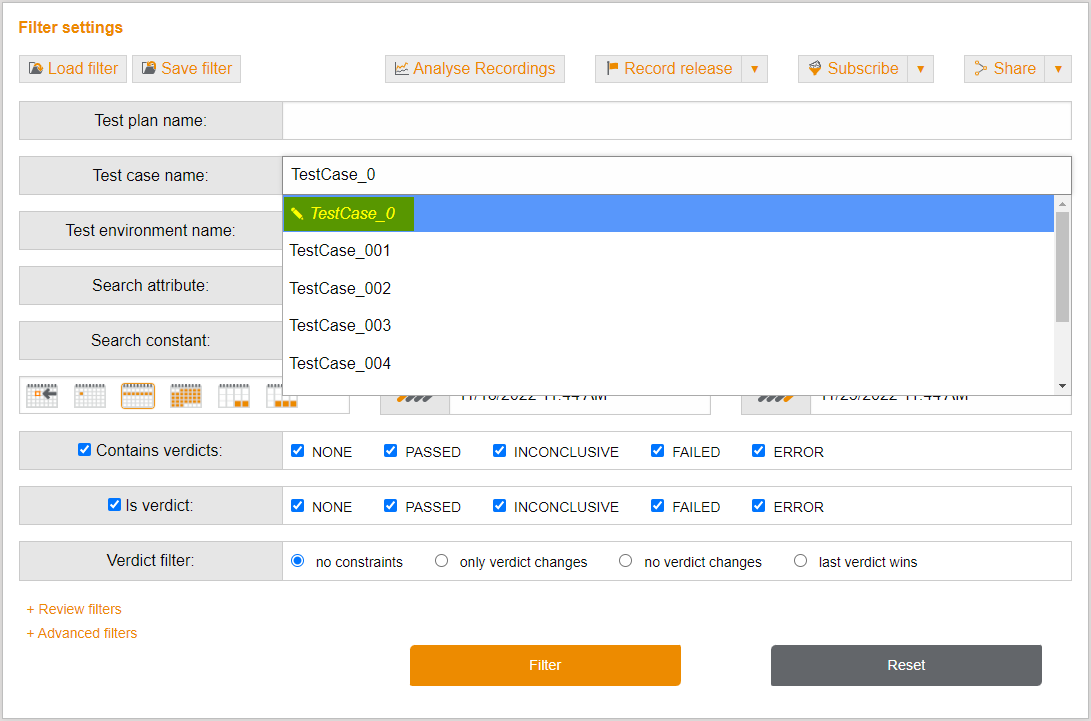Select the full-month calendar range icon

pyautogui.click(x=186, y=396)
